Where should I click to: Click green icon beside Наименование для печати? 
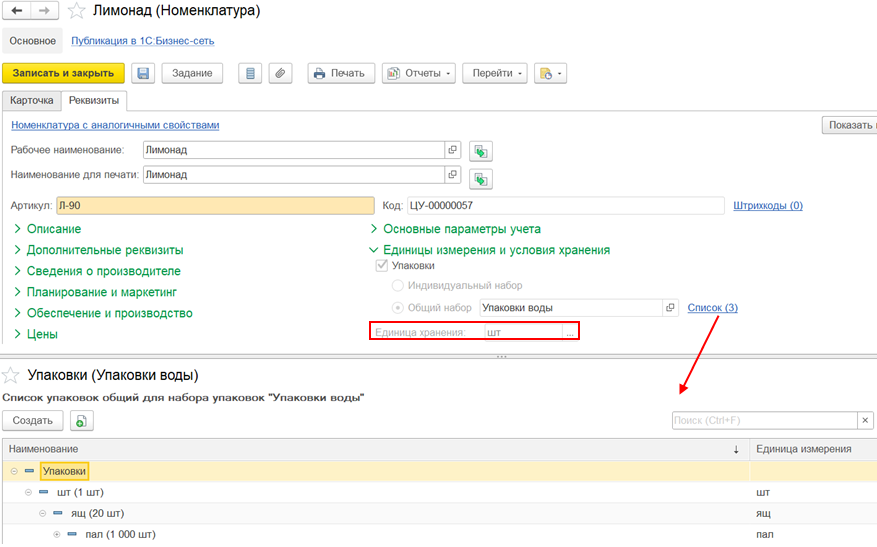(x=481, y=178)
